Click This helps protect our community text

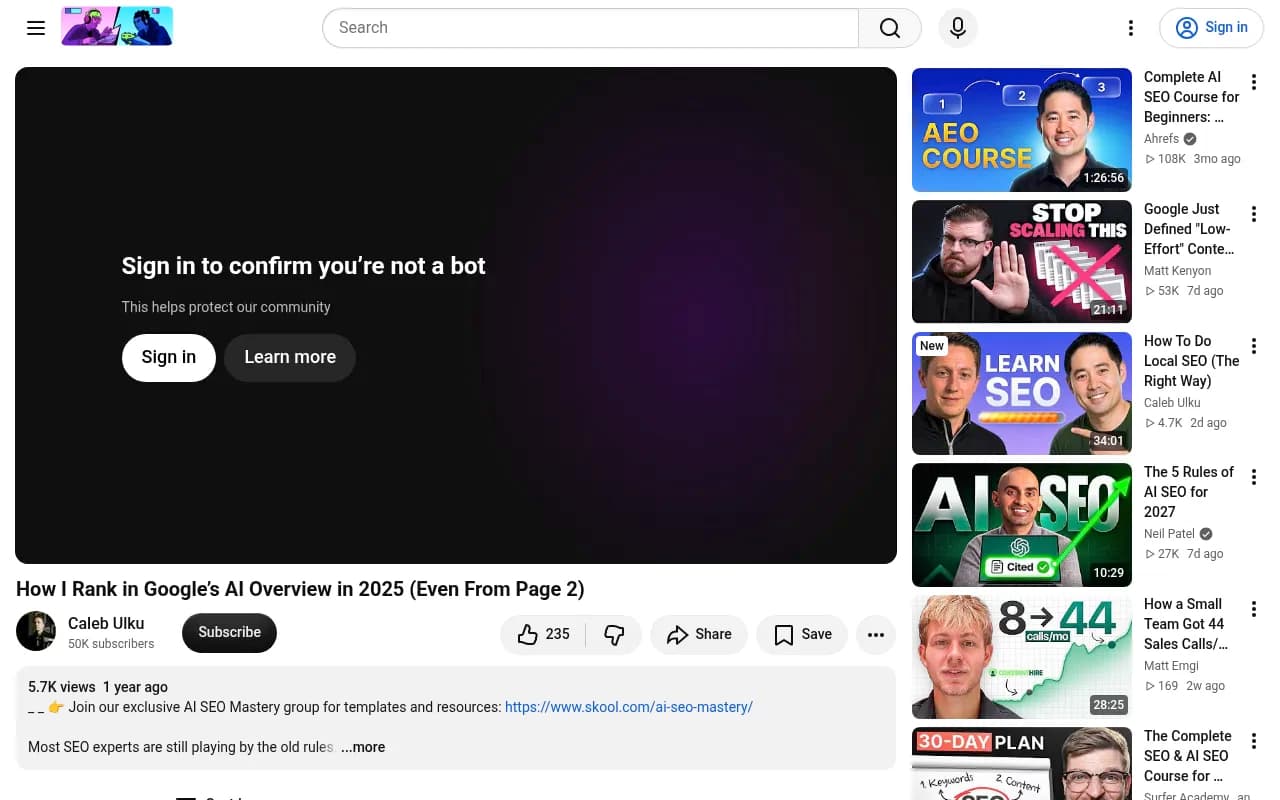226,307
